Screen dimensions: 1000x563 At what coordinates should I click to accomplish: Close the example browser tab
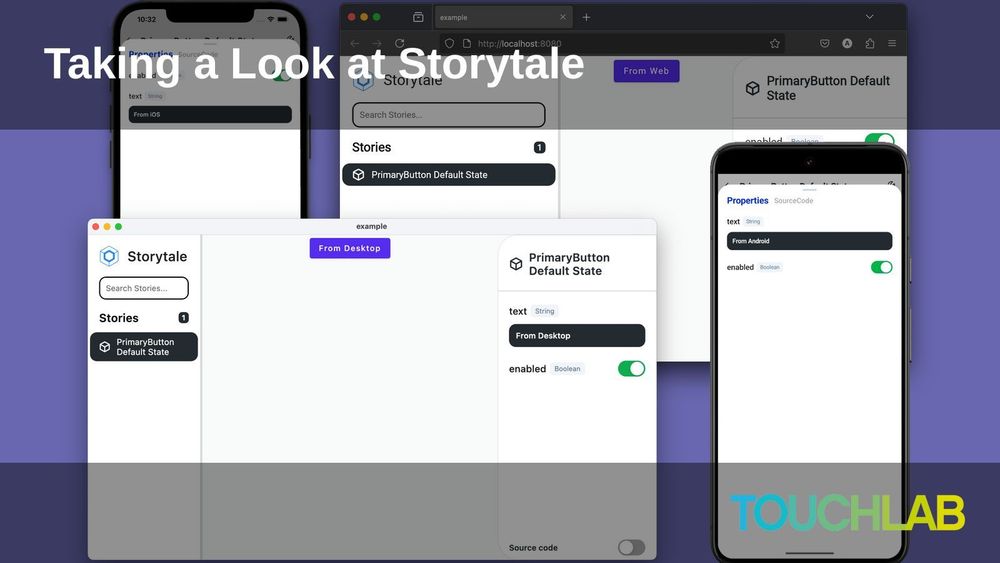coord(562,17)
